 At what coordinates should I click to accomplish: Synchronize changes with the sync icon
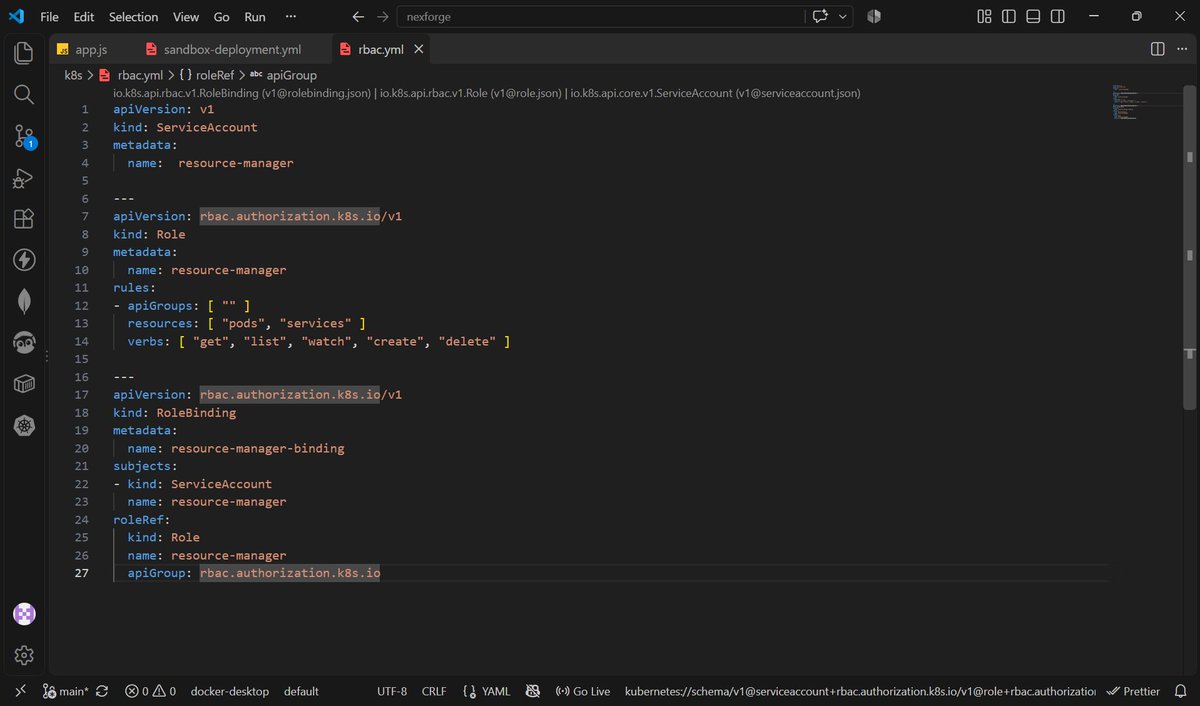point(102,691)
